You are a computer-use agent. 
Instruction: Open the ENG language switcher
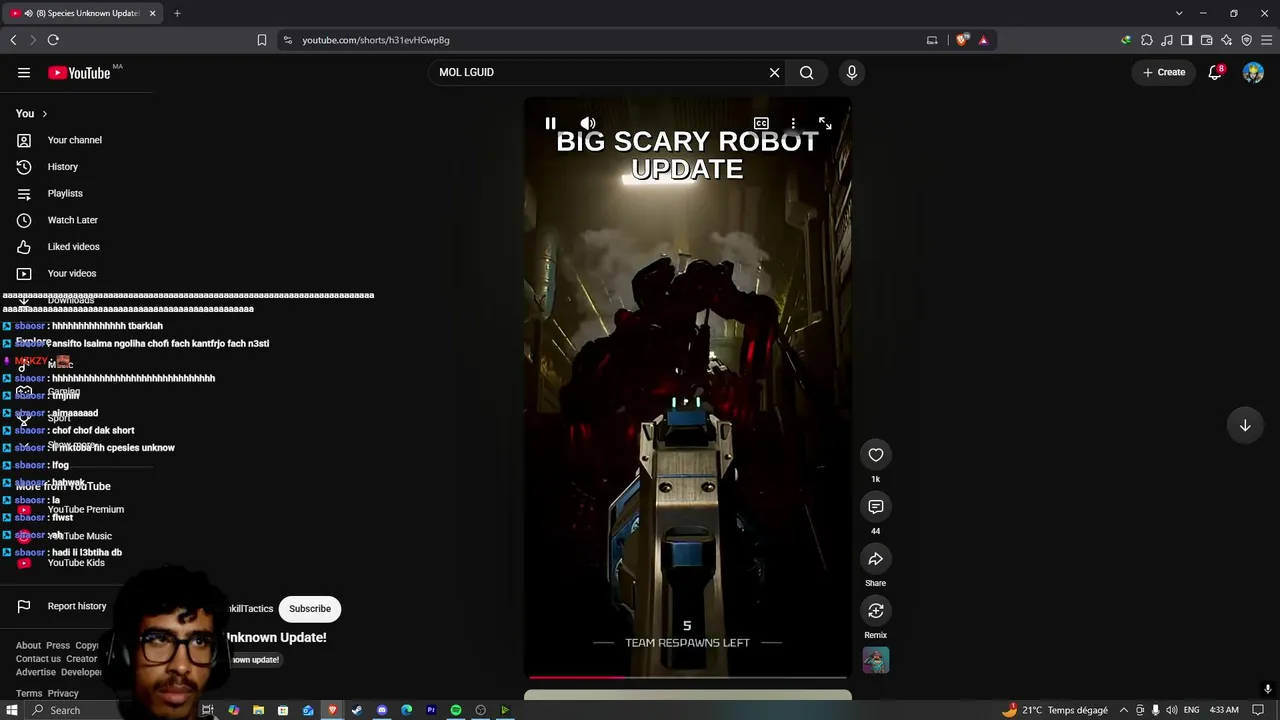coord(1191,710)
